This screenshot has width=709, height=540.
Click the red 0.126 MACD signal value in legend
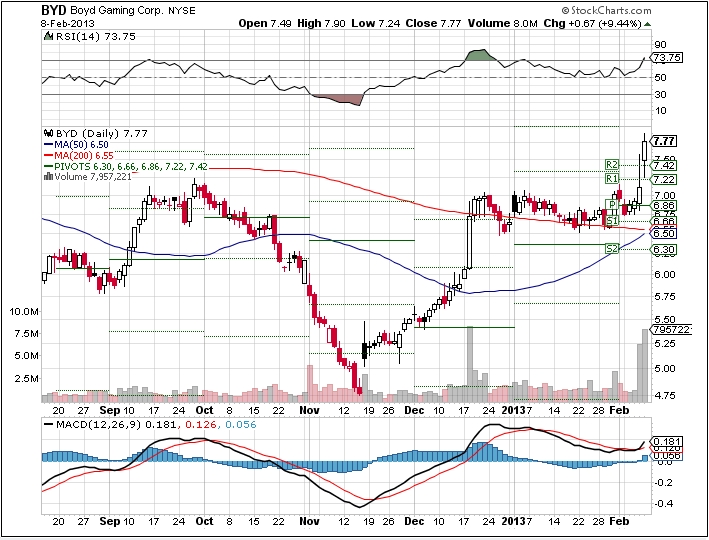pos(200,425)
